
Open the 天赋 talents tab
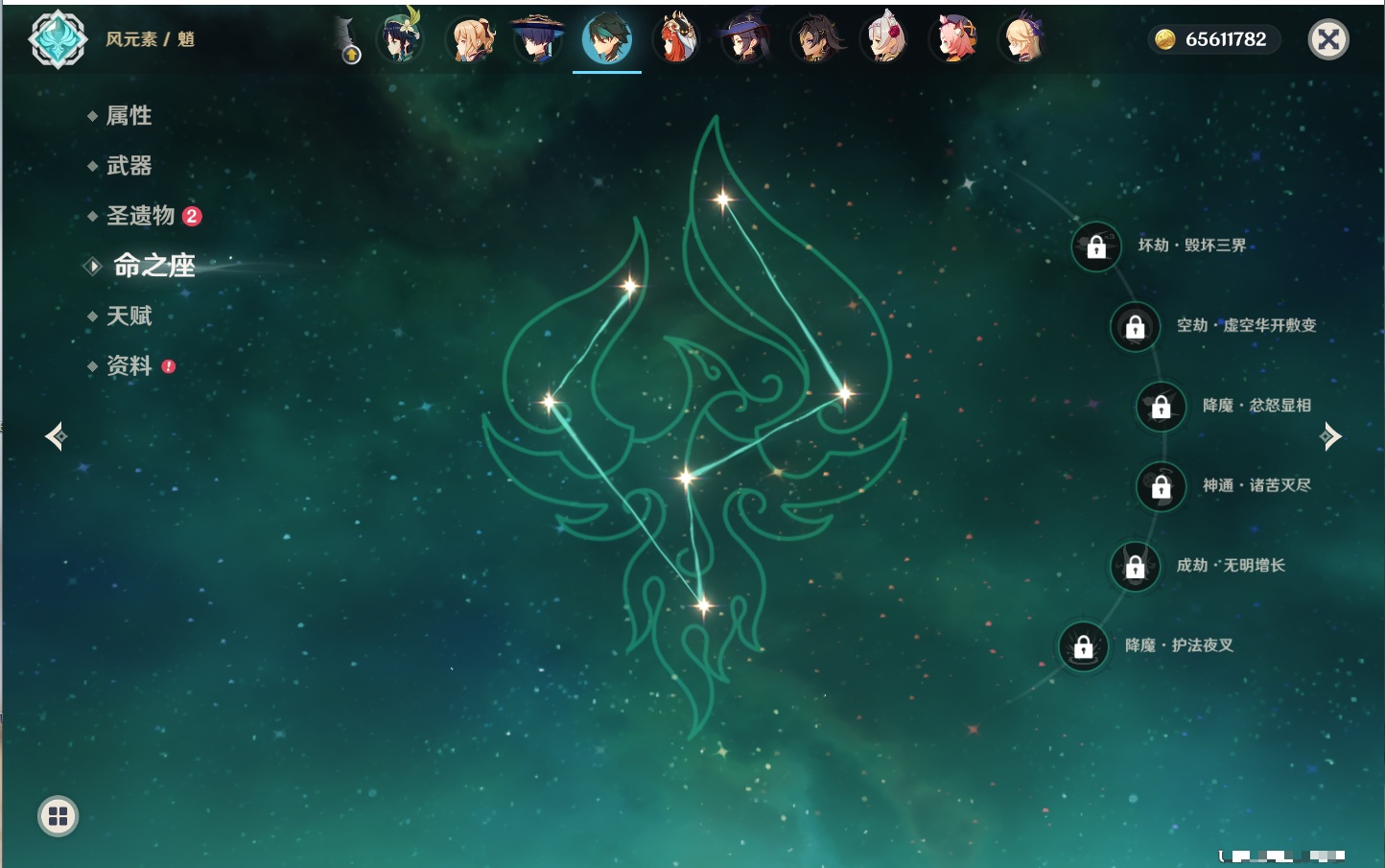pyautogui.click(x=129, y=316)
